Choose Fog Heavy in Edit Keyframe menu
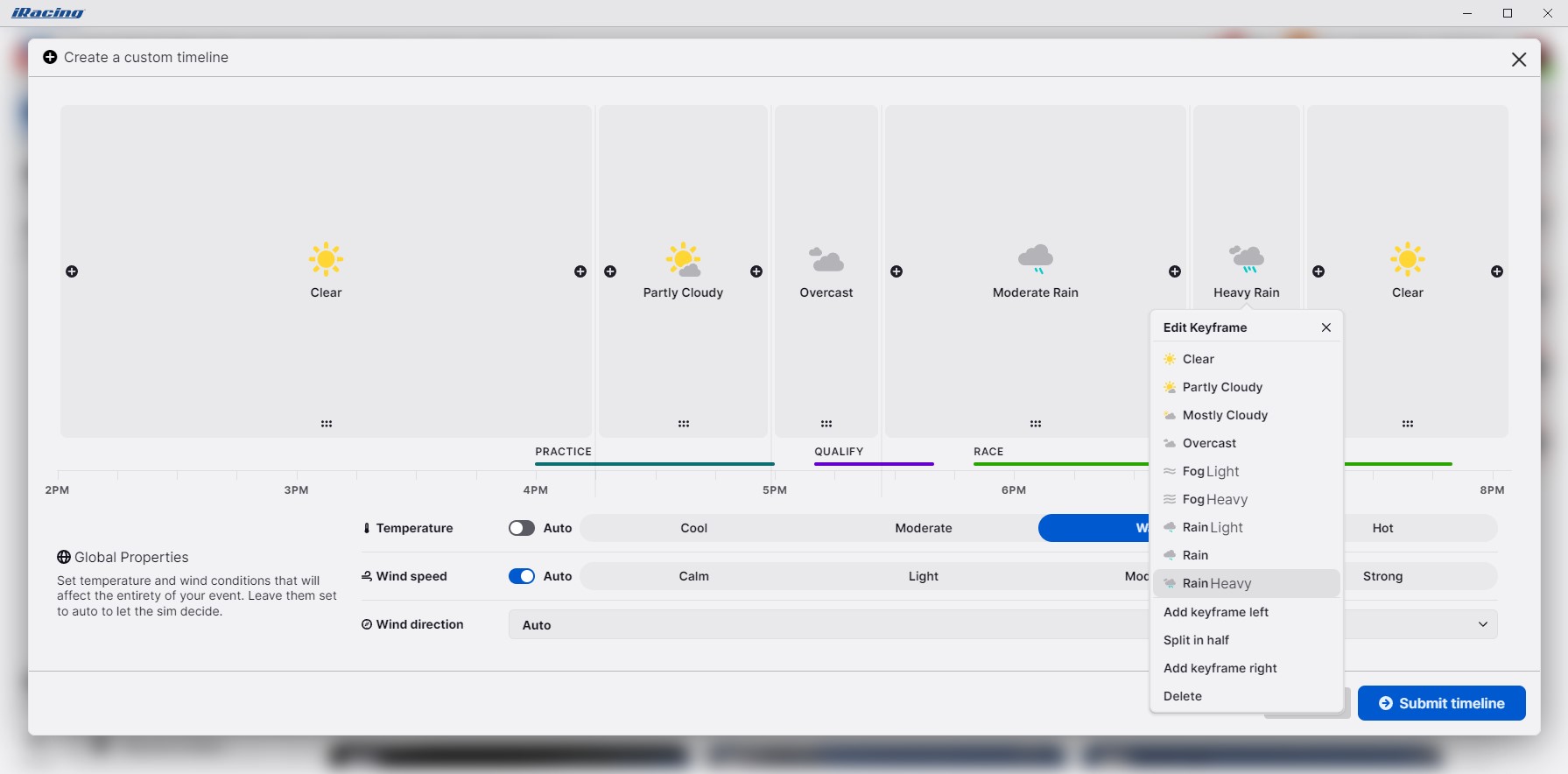1568x774 pixels. click(1214, 499)
